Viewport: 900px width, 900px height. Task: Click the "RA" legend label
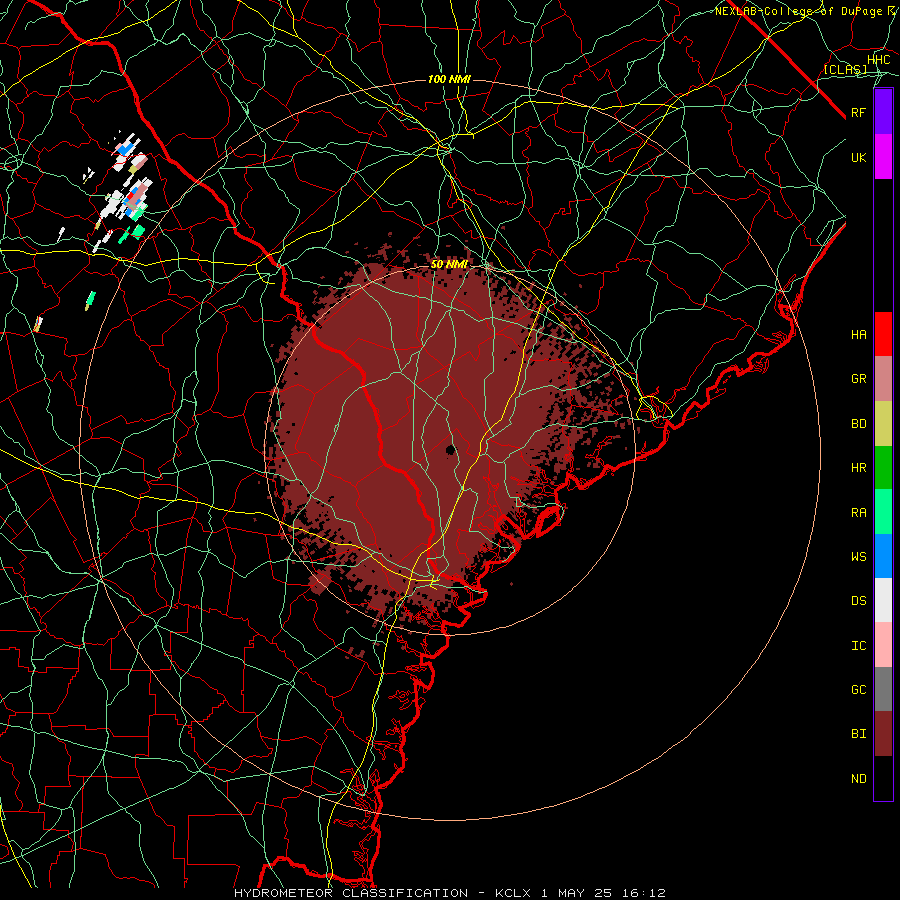(859, 513)
